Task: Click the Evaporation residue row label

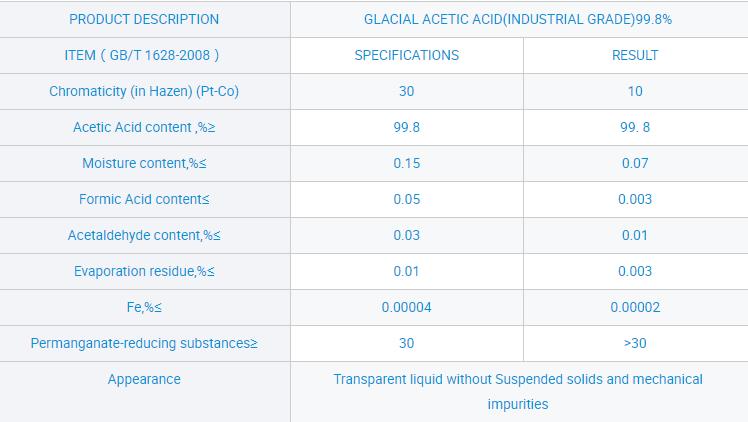Action: 144,271
